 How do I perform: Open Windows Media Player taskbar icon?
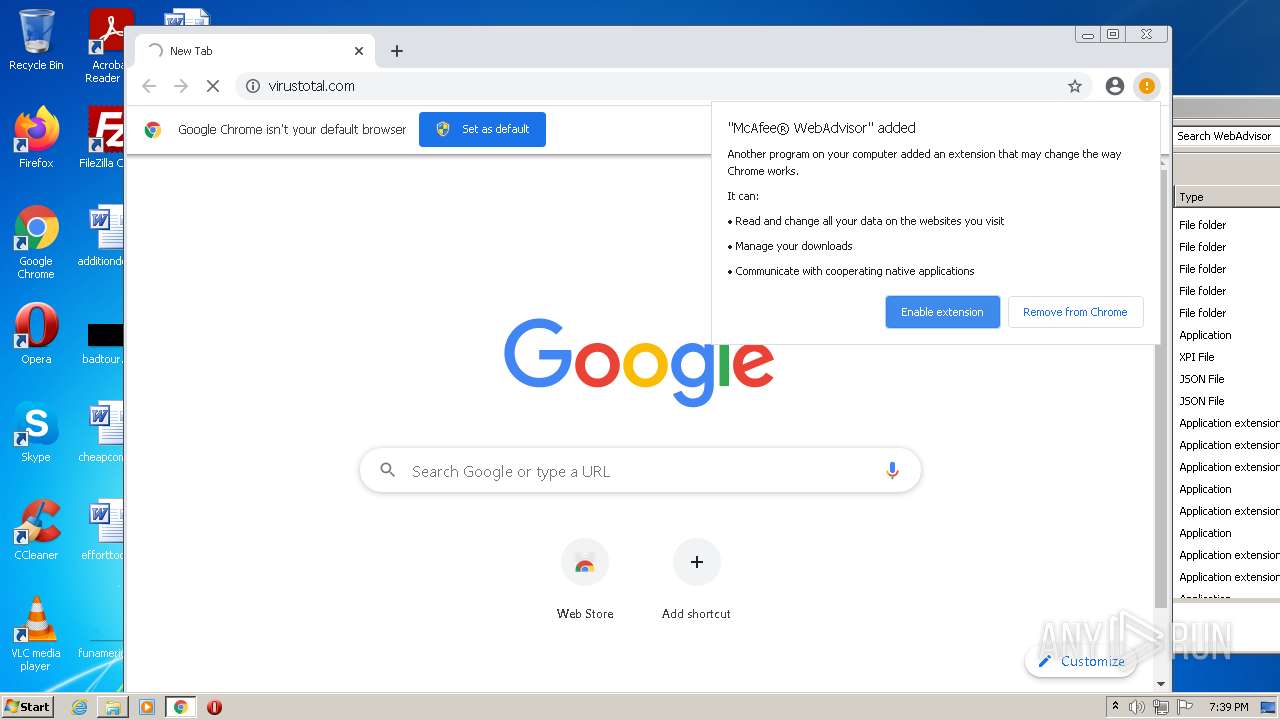pos(147,707)
